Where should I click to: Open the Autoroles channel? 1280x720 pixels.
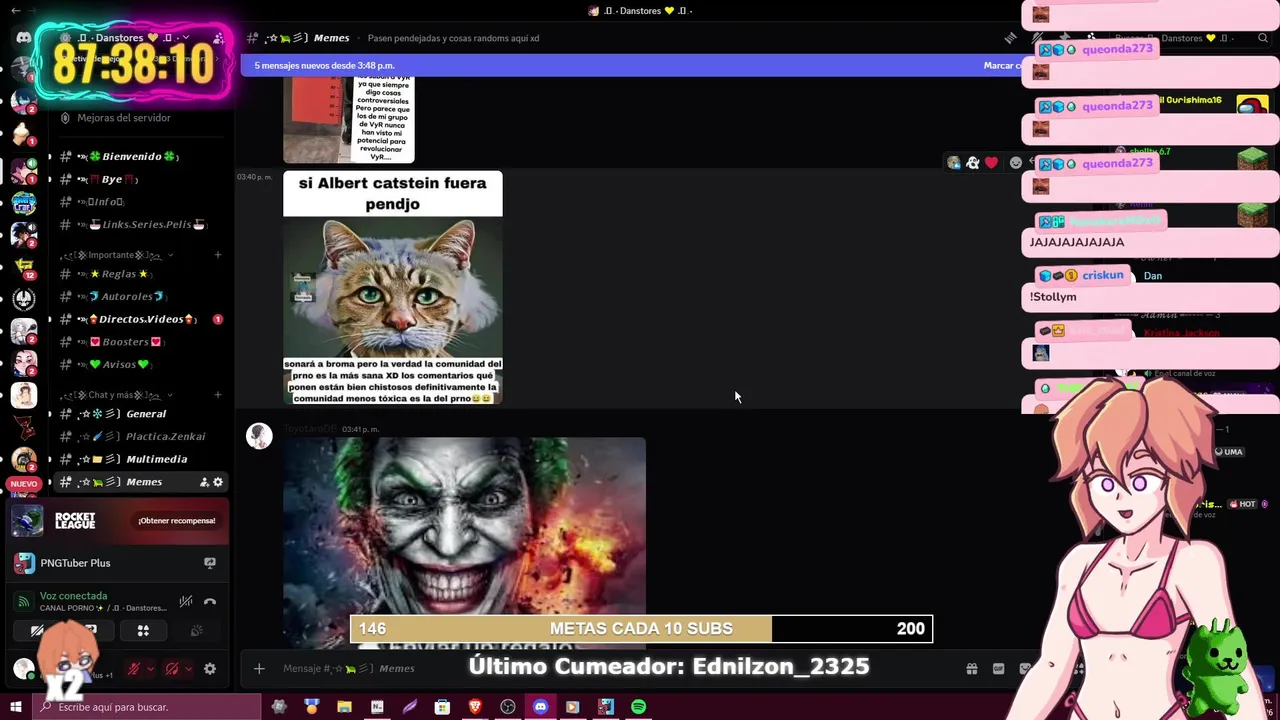[140, 297]
